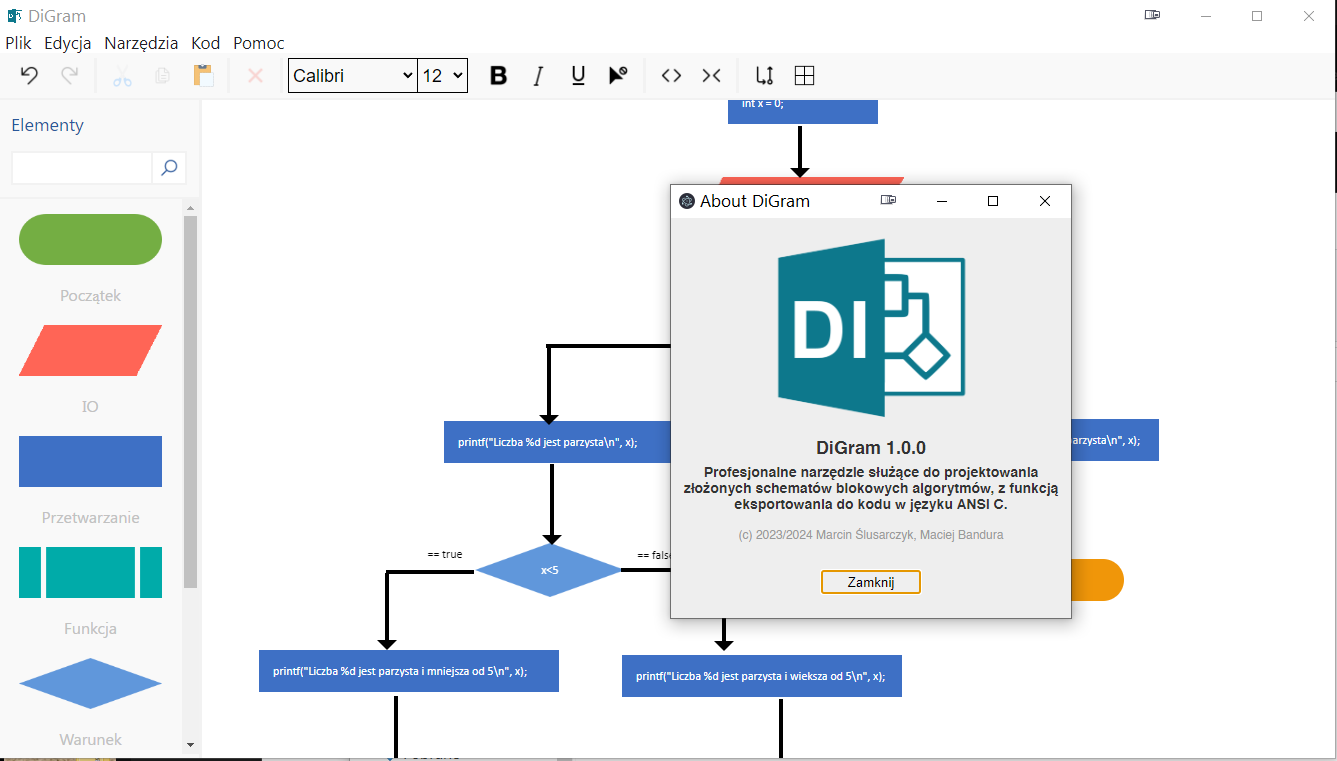Toggle Italic formatting

coord(538,76)
